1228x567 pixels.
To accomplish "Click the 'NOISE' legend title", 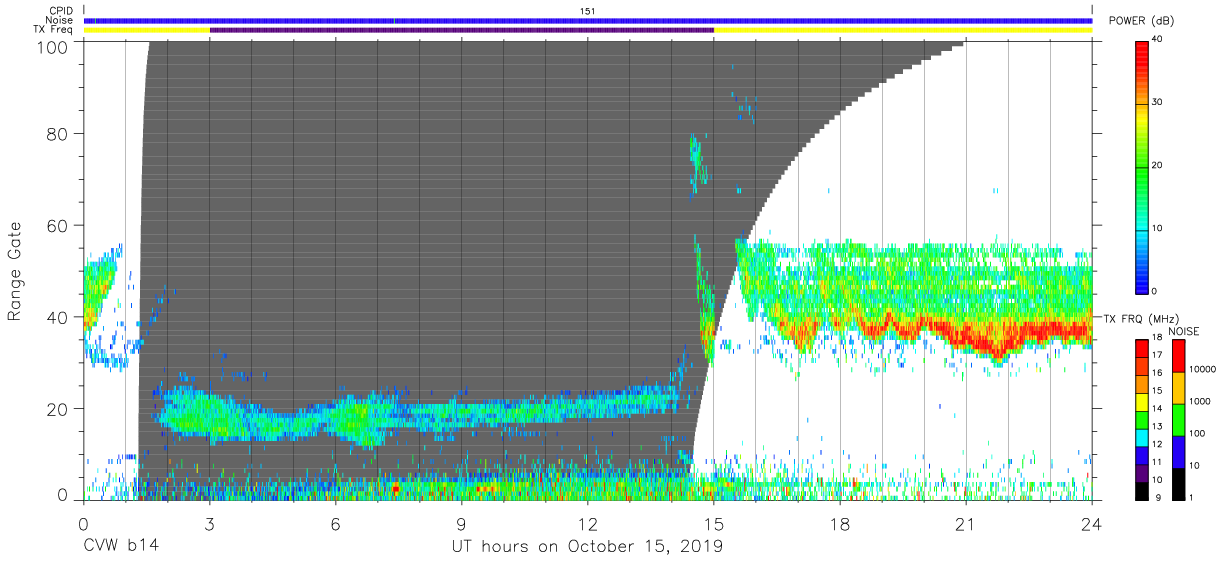I will [1186, 331].
